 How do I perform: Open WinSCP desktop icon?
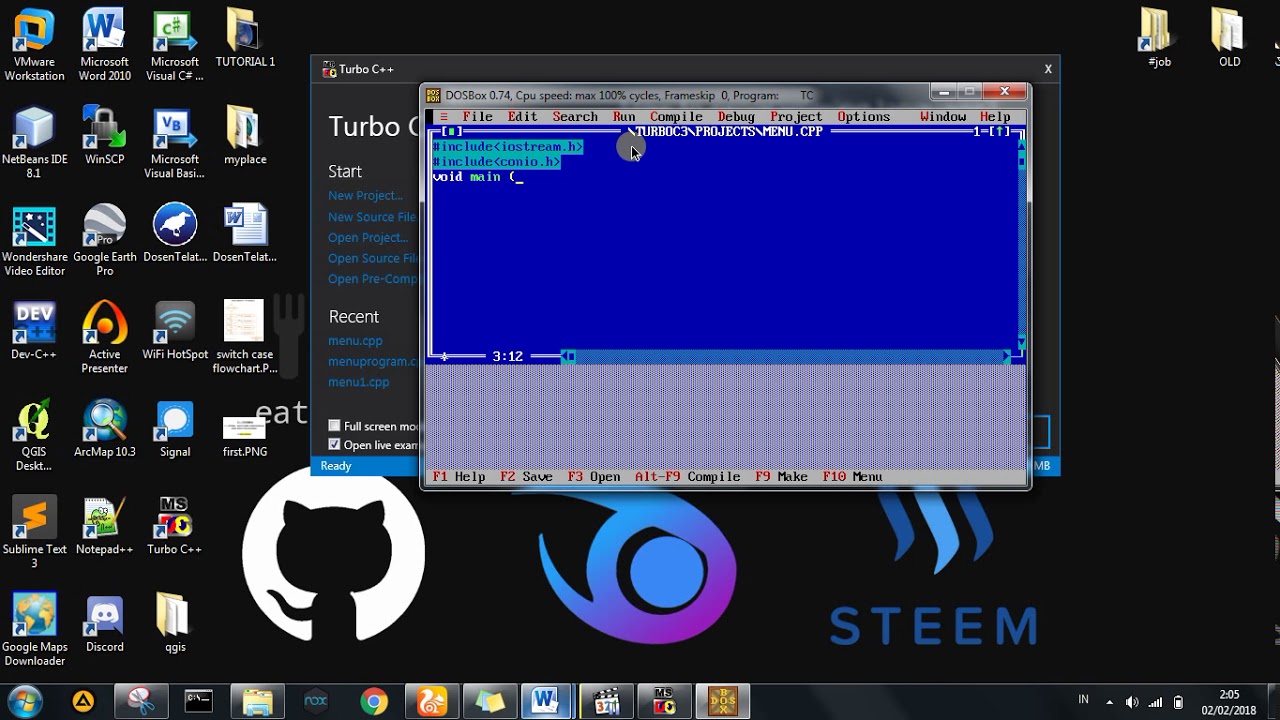(104, 136)
